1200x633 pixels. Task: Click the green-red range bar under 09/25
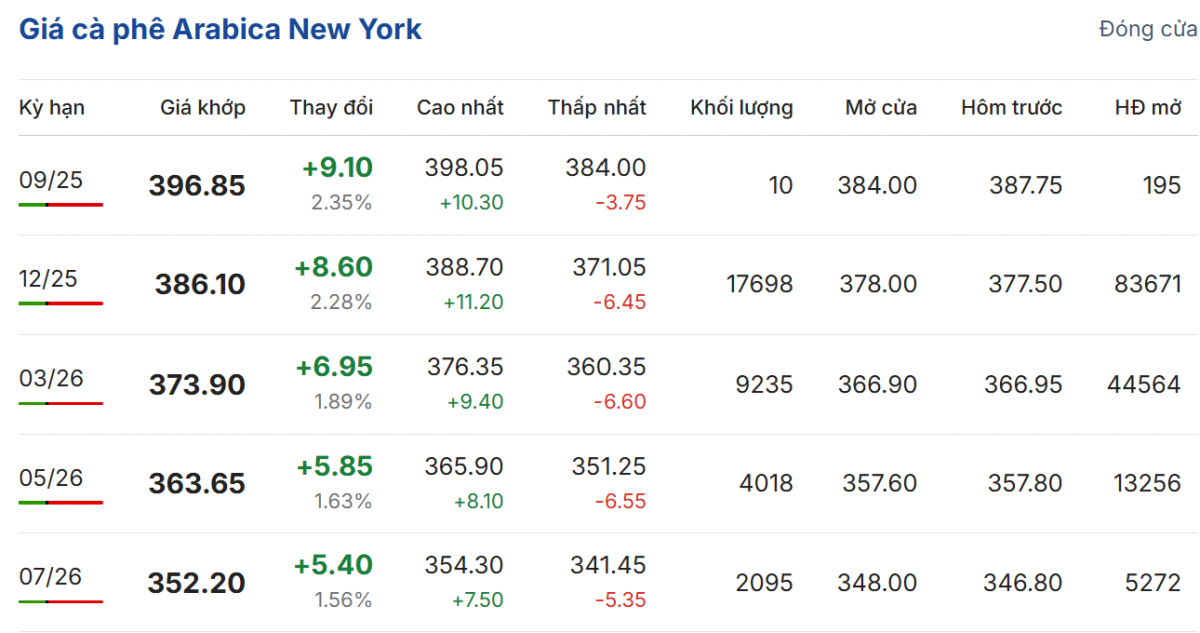[60, 204]
